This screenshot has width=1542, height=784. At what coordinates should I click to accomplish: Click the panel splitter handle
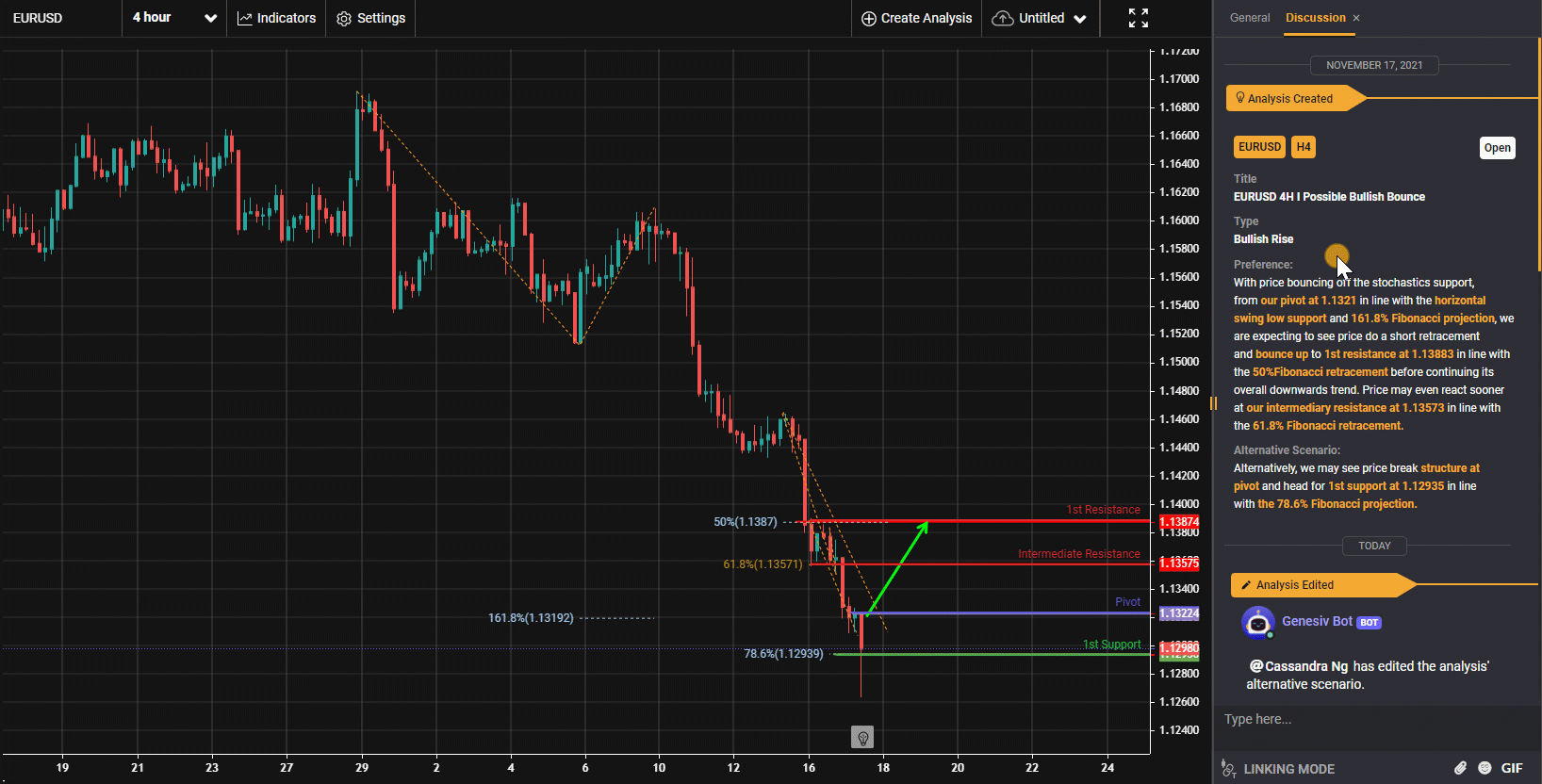point(1213,403)
